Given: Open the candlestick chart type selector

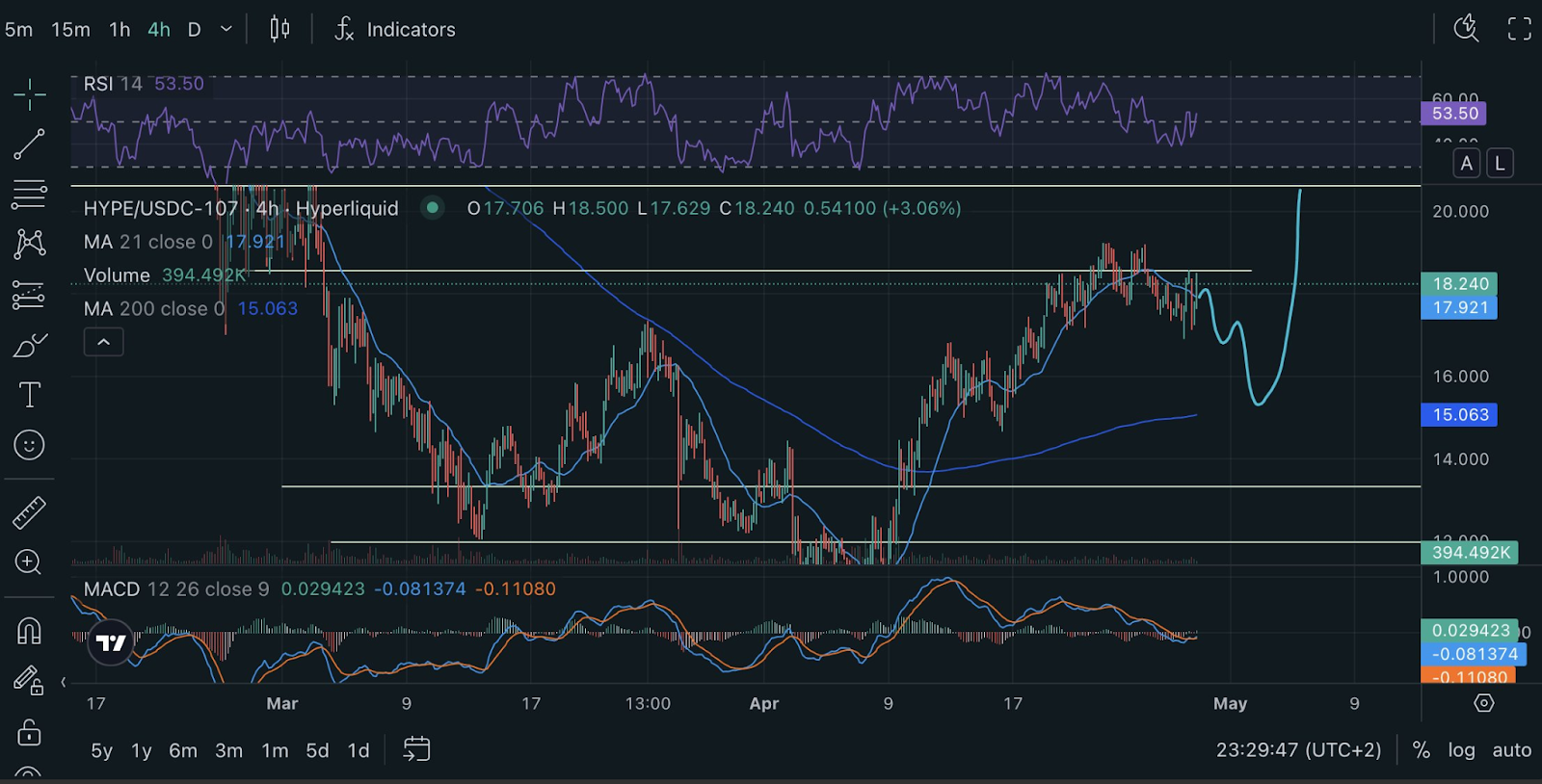Looking at the screenshot, I should tap(279, 29).
